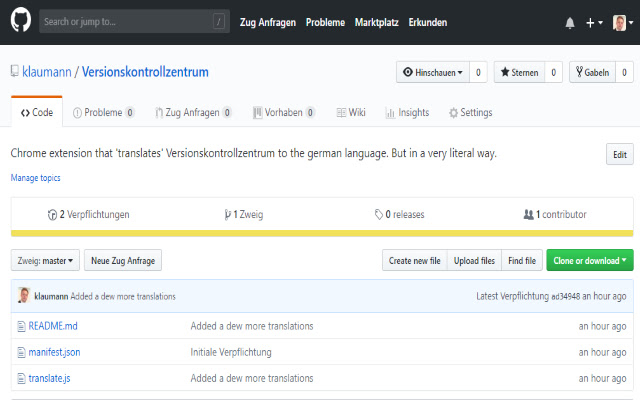Viewport: 640px width, 400px height.
Task: Switch to the Settings tab
Action: point(470,112)
